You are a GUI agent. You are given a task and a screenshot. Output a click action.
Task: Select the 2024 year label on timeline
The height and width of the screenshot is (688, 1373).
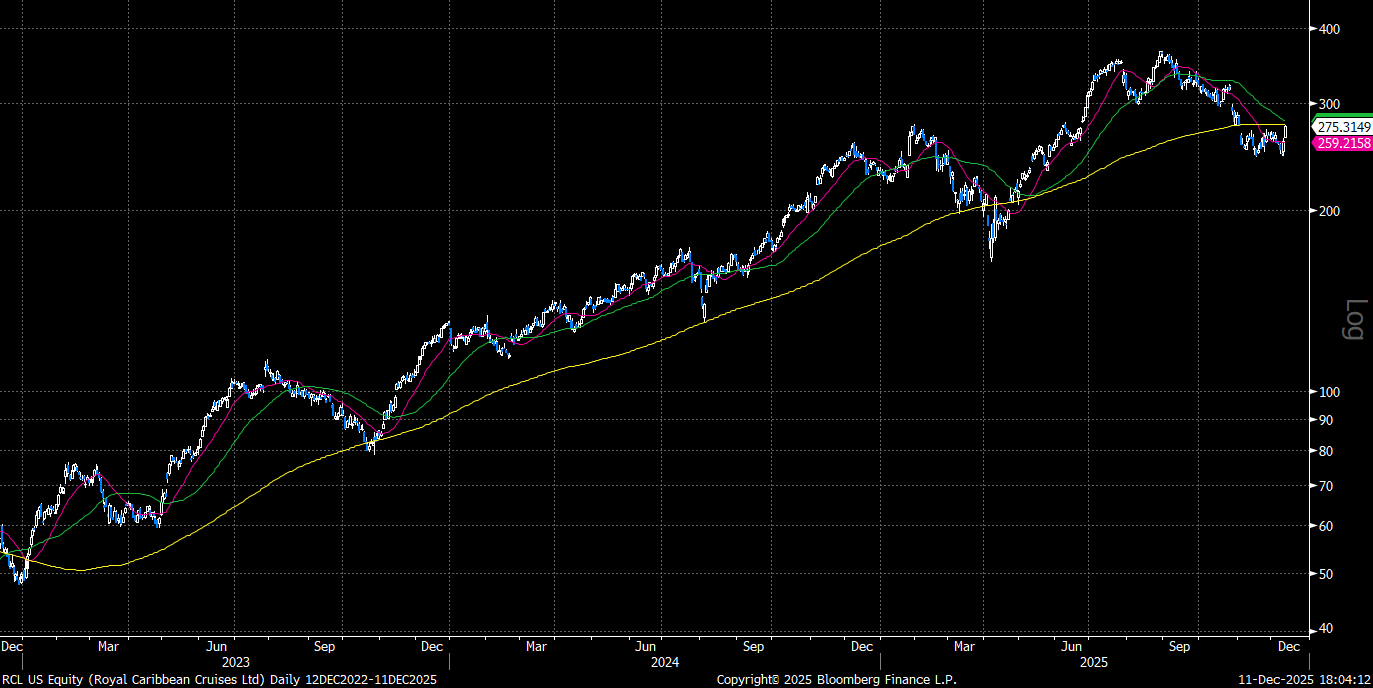[x=665, y=662]
